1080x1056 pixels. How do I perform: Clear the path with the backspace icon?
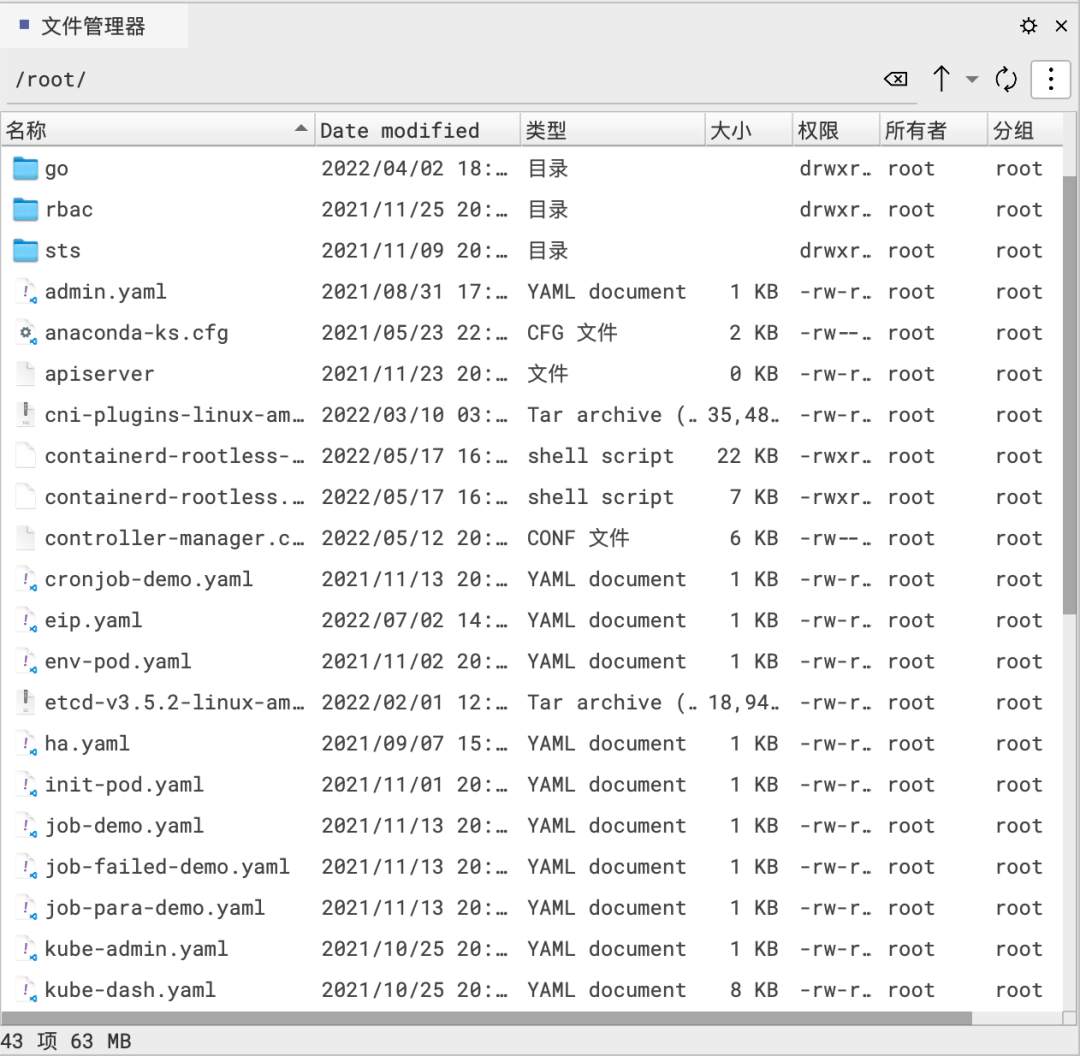pyautogui.click(x=895, y=79)
